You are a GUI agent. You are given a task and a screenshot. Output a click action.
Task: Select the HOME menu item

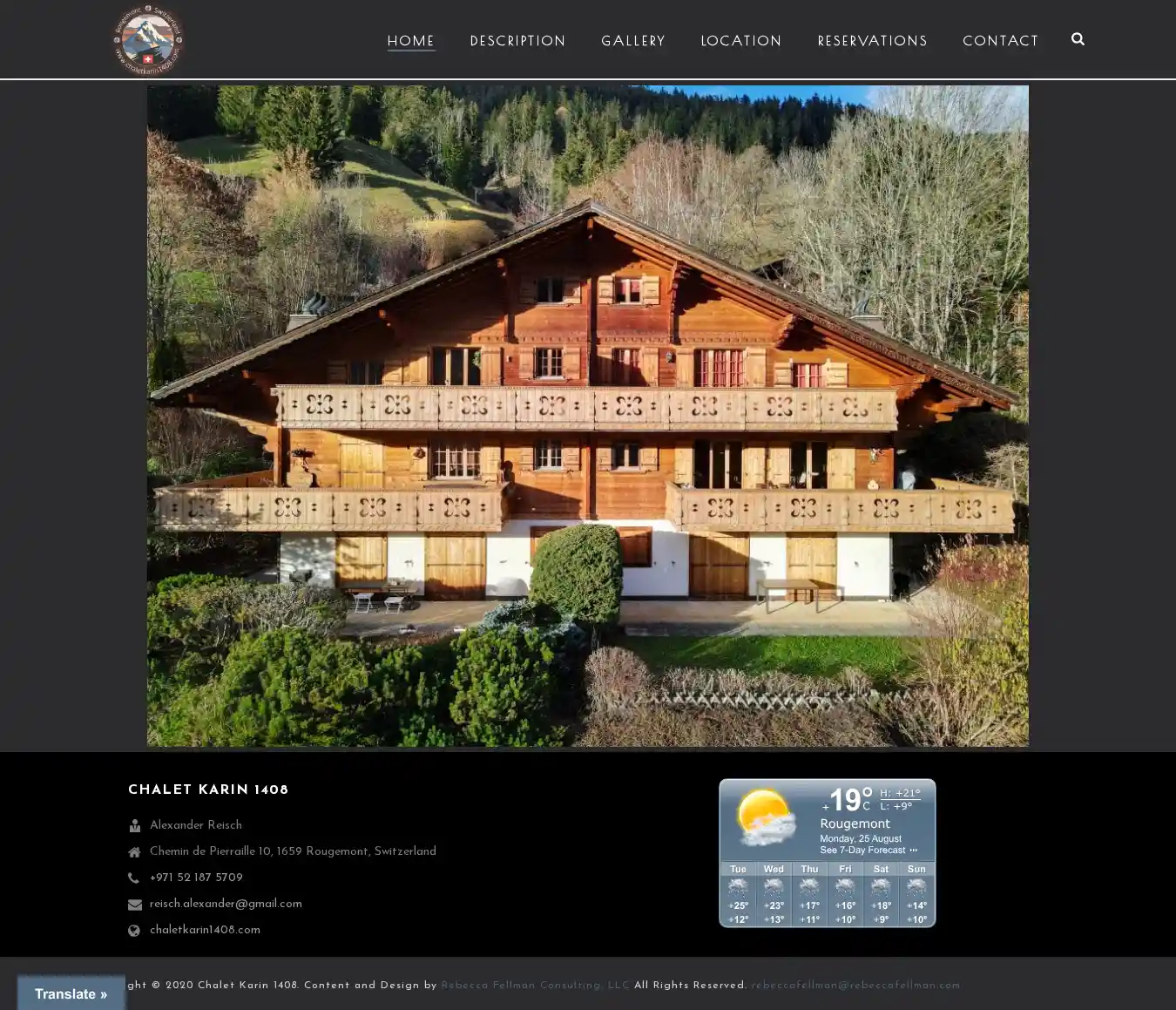pyautogui.click(x=410, y=41)
